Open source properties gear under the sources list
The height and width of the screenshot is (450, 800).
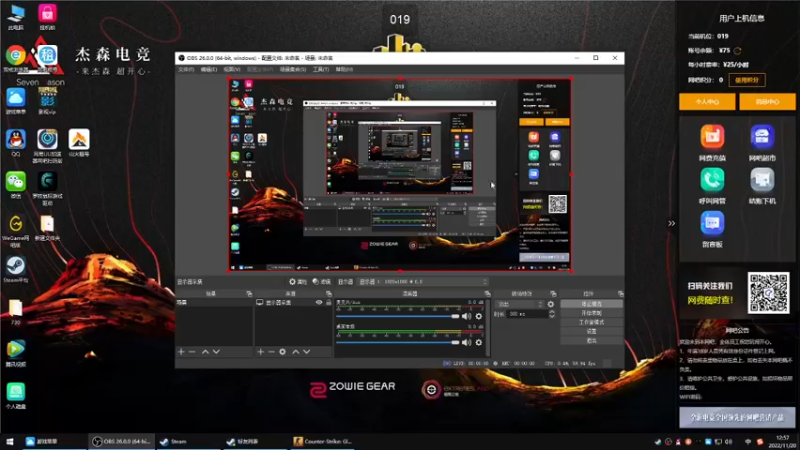click(283, 352)
